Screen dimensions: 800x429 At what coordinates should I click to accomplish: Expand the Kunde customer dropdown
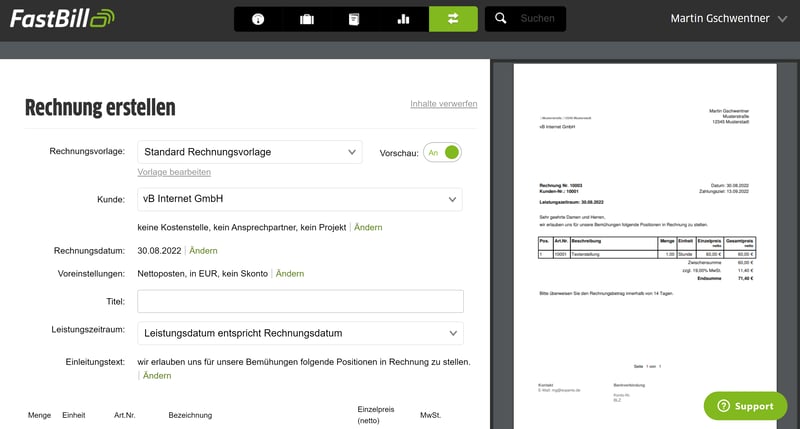pyautogui.click(x=299, y=199)
